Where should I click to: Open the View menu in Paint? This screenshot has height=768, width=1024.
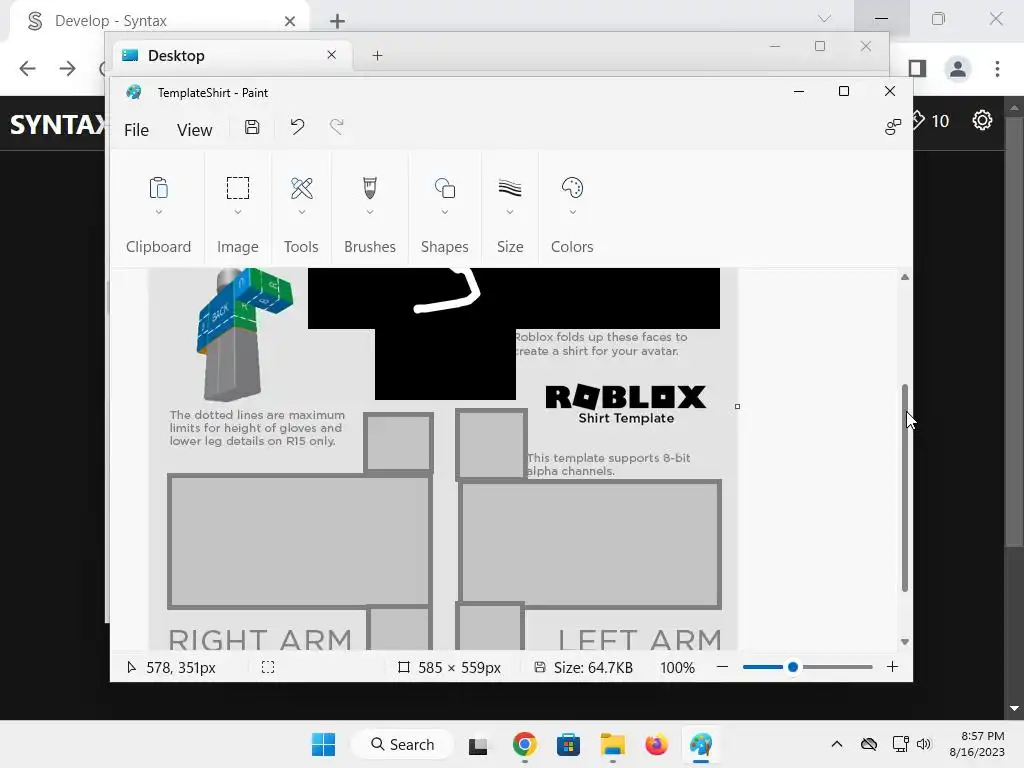195,130
